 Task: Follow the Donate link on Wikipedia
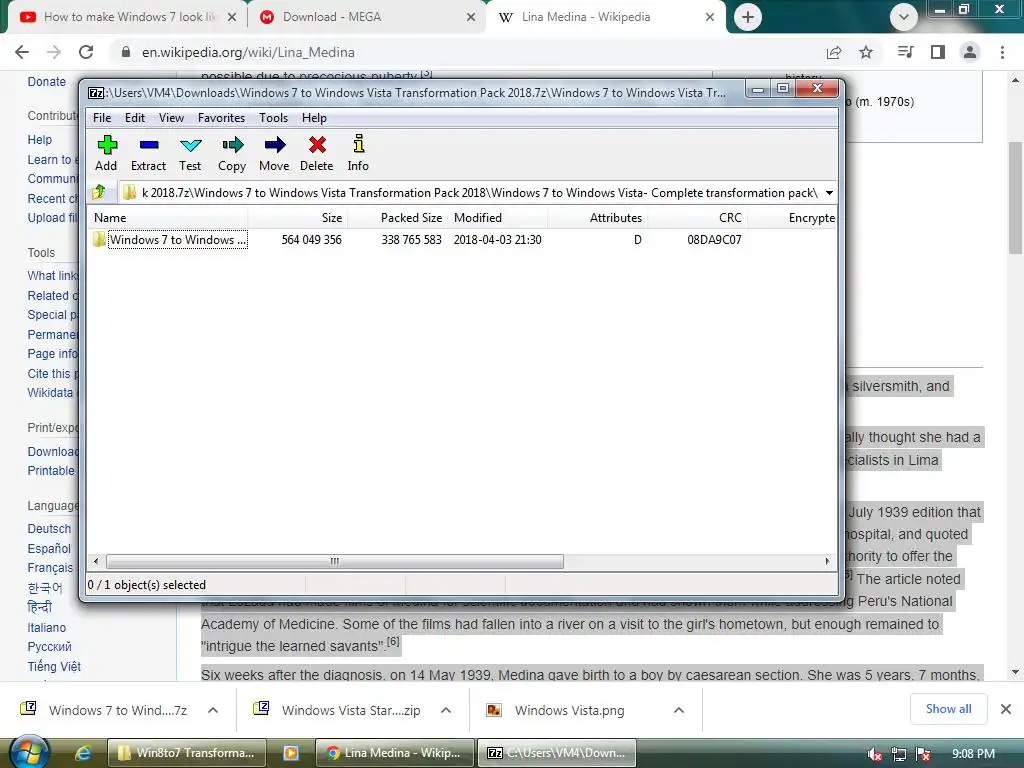pyautogui.click(x=46, y=82)
